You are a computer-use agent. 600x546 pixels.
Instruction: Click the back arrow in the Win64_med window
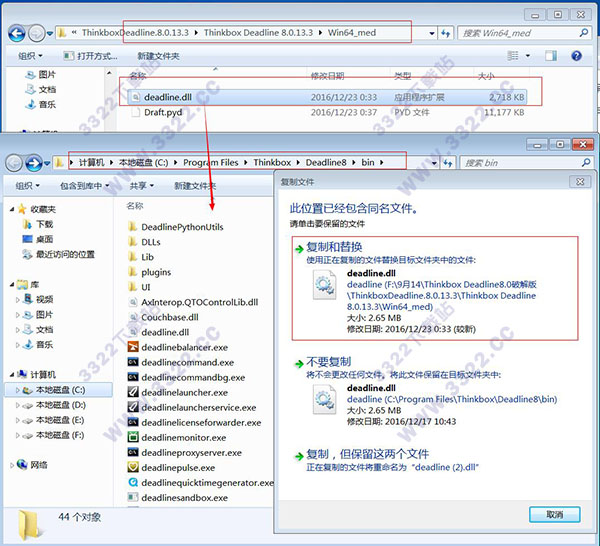click(x=17, y=33)
